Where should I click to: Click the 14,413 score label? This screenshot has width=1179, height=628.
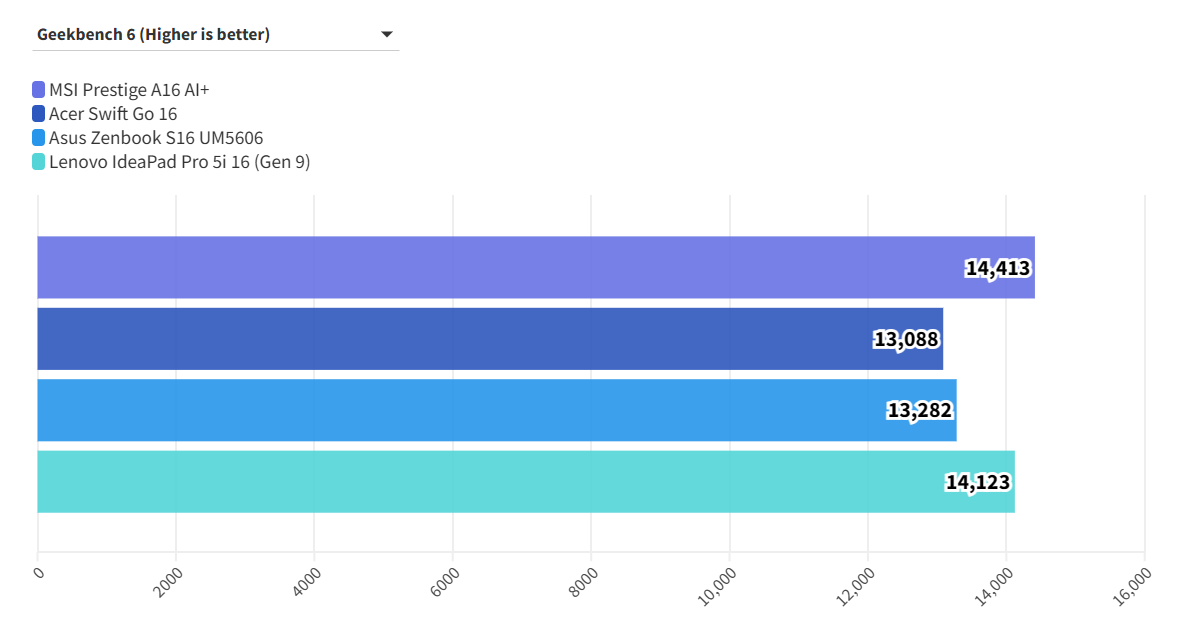pos(997,268)
